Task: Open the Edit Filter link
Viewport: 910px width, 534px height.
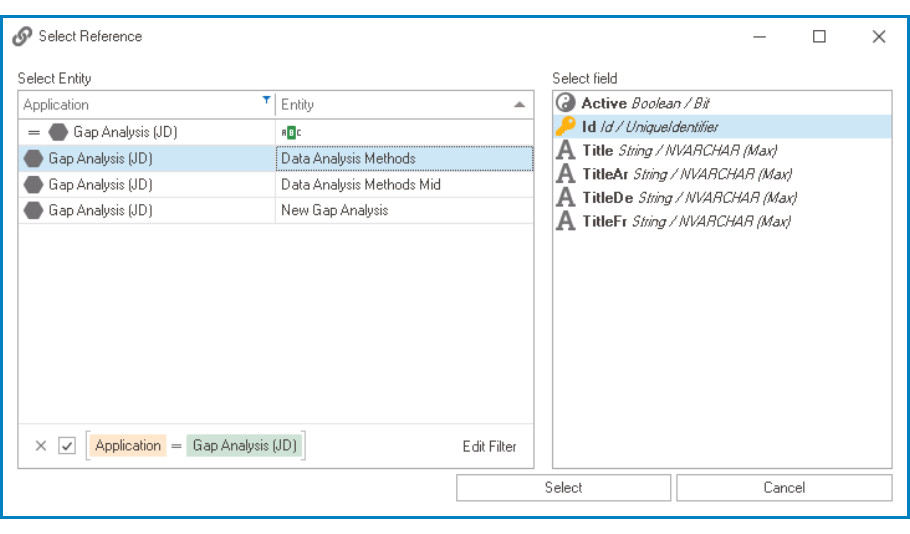Action: (489, 446)
